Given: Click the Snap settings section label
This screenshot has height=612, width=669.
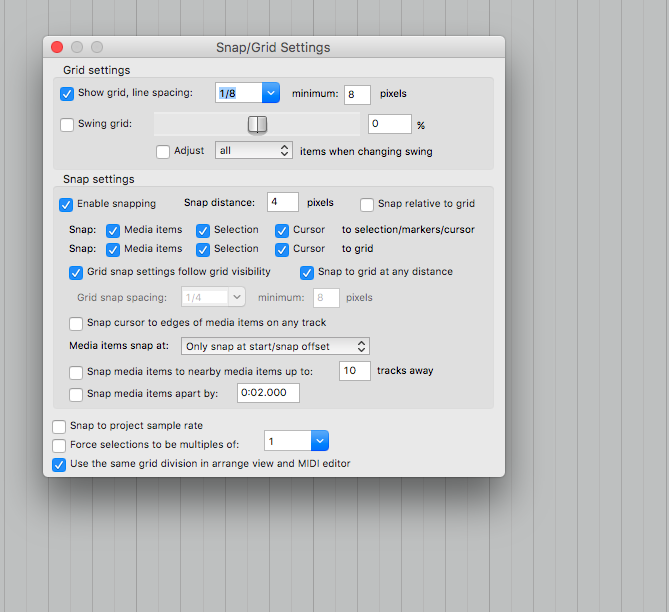Looking at the screenshot, I should (99, 179).
